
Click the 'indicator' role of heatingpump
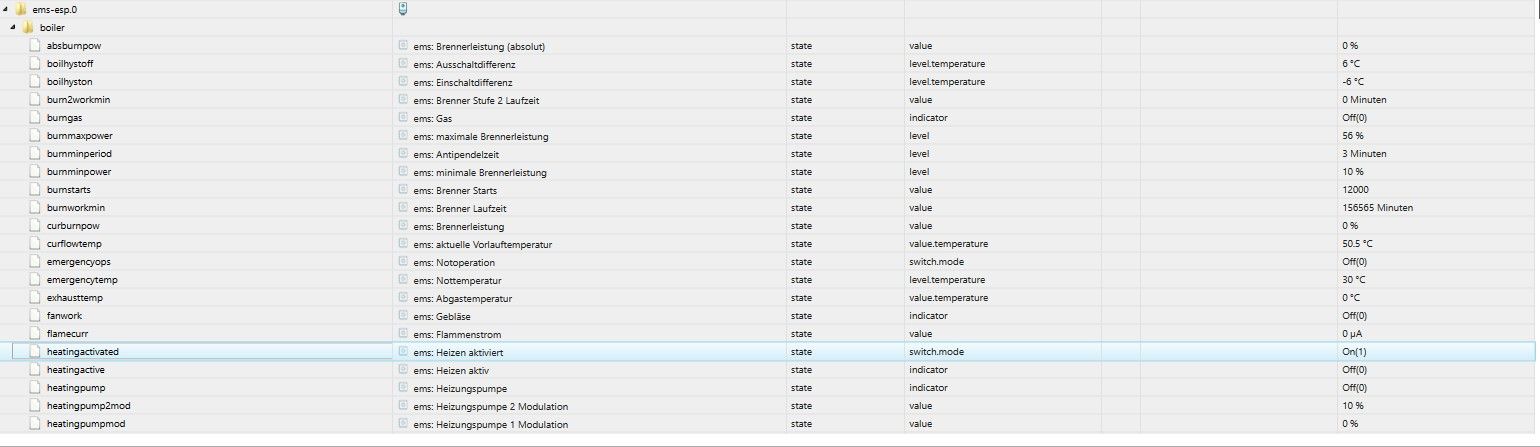pyautogui.click(x=929, y=388)
